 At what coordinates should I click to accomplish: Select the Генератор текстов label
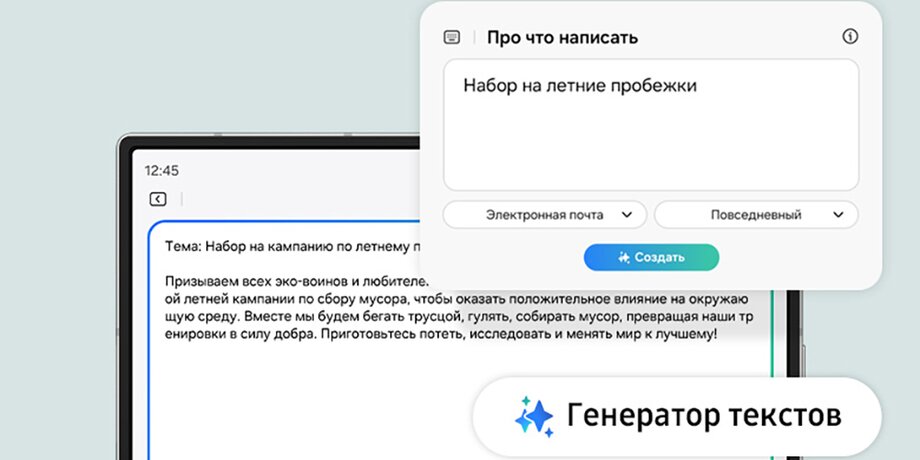coord(703,415)
